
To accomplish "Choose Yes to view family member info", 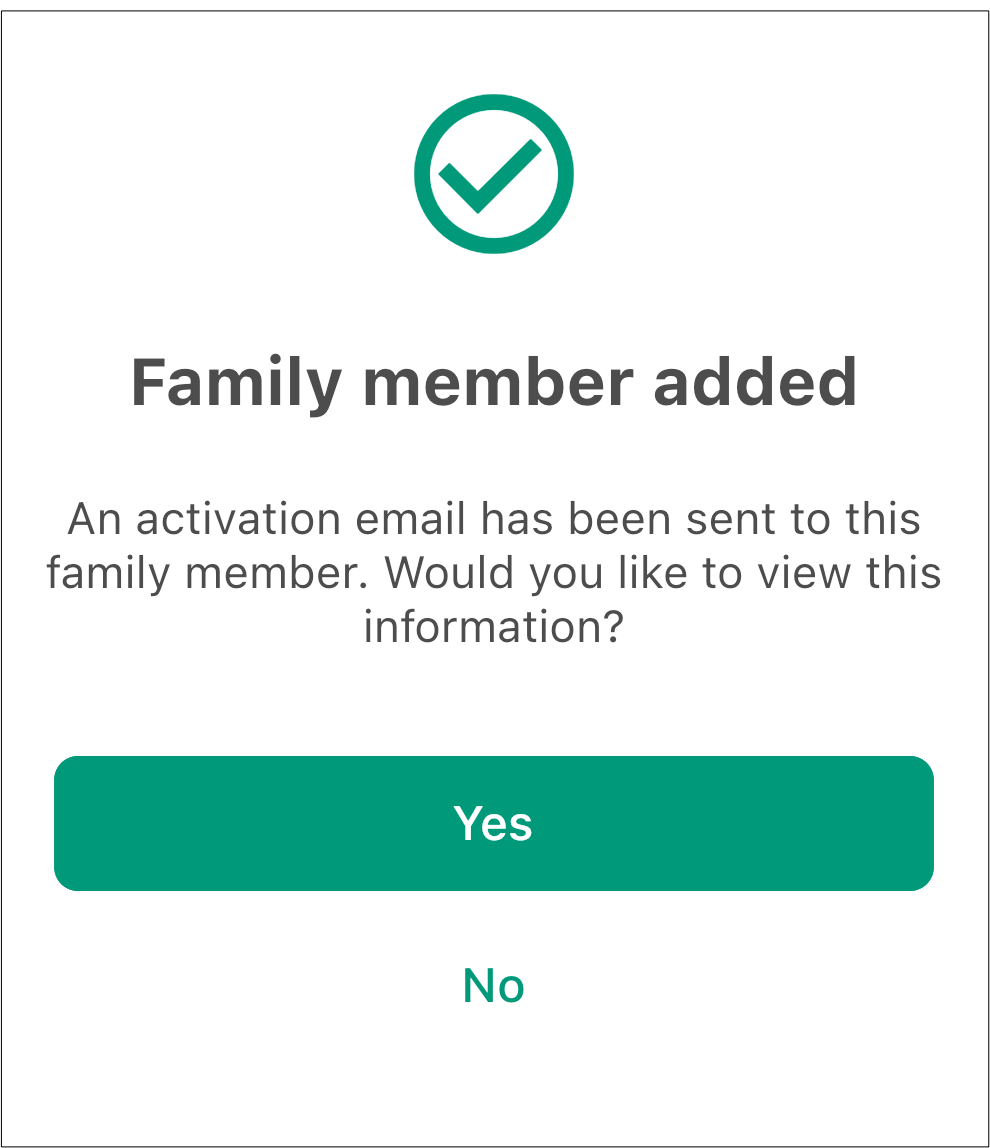I will (494, 823).
